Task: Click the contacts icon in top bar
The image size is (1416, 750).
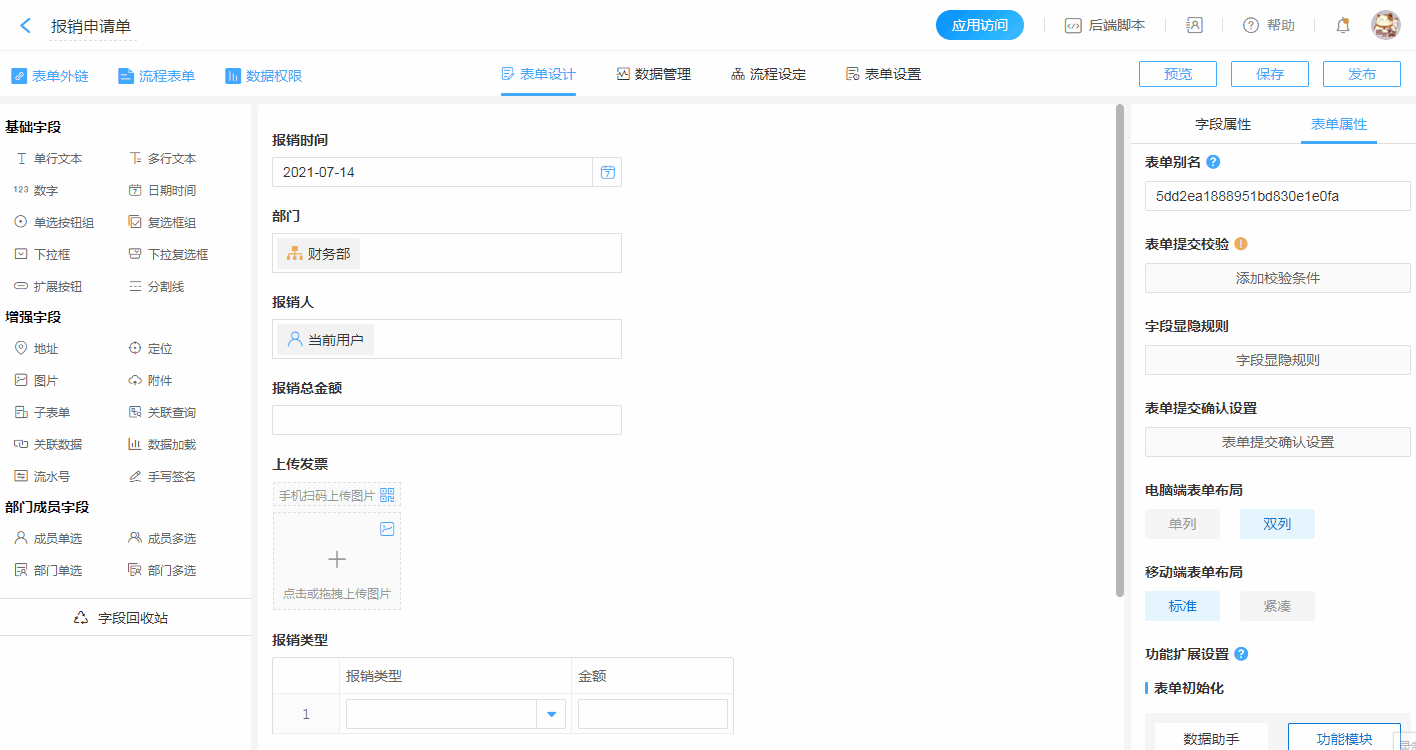Action: (1194, 26)
